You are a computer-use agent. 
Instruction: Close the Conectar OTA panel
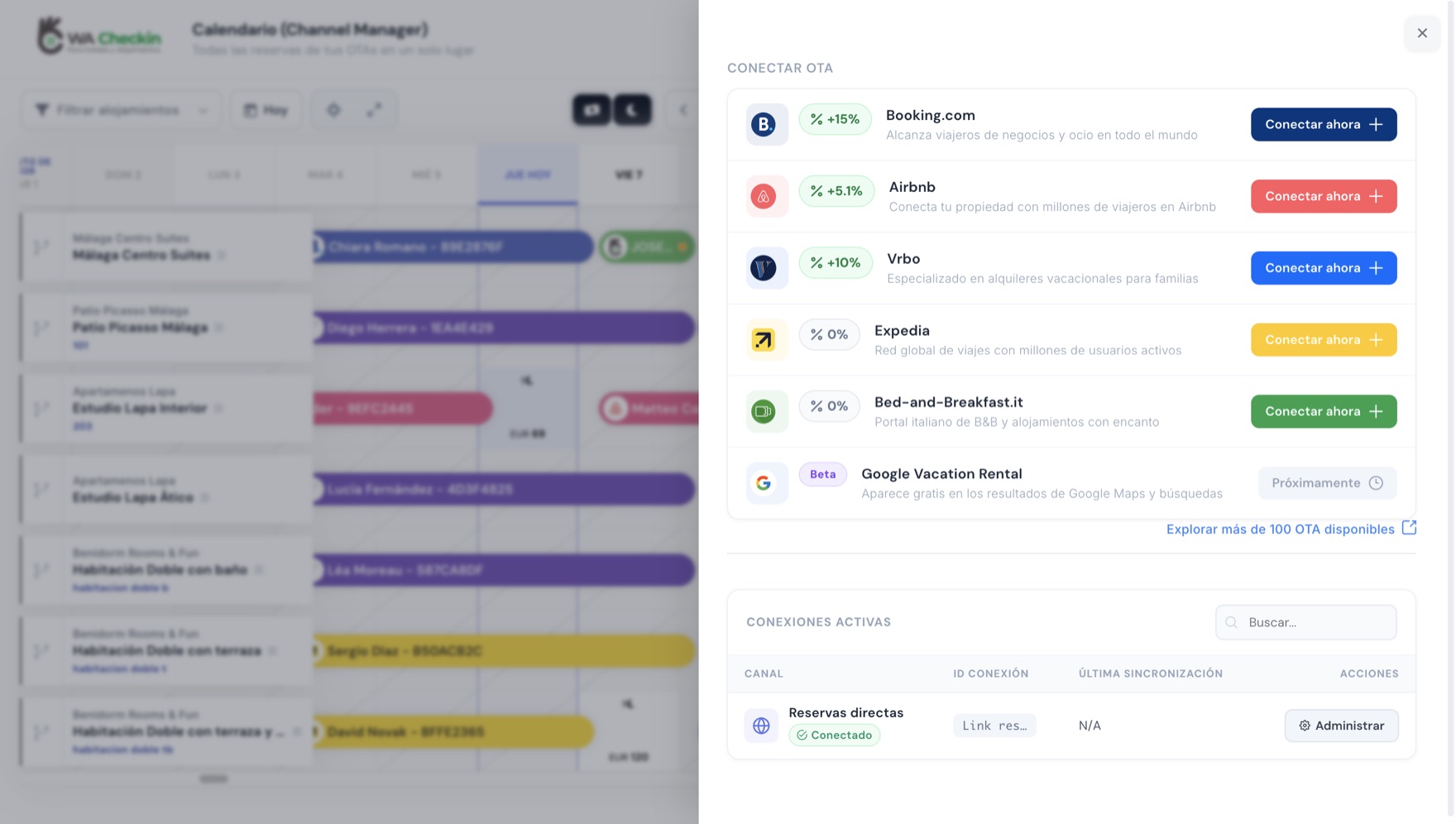pos(1422,33)
